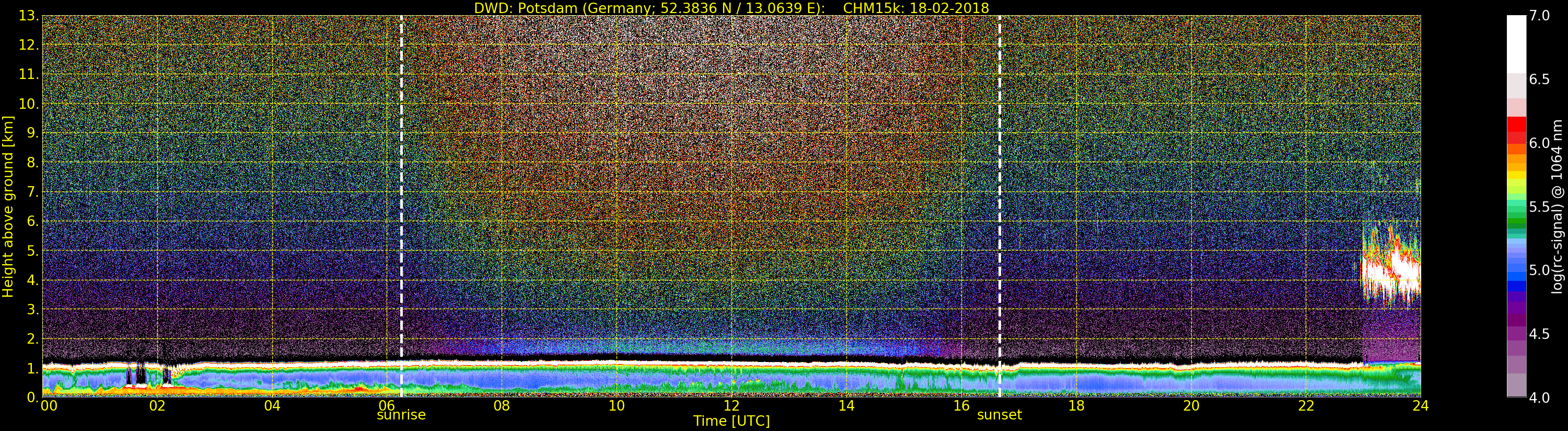The width and height of the screenshot is (1568, 431).
Task: Click the 'Height above ground [km]' axis label
Action: pyautogui.click(x=8, y=207)
